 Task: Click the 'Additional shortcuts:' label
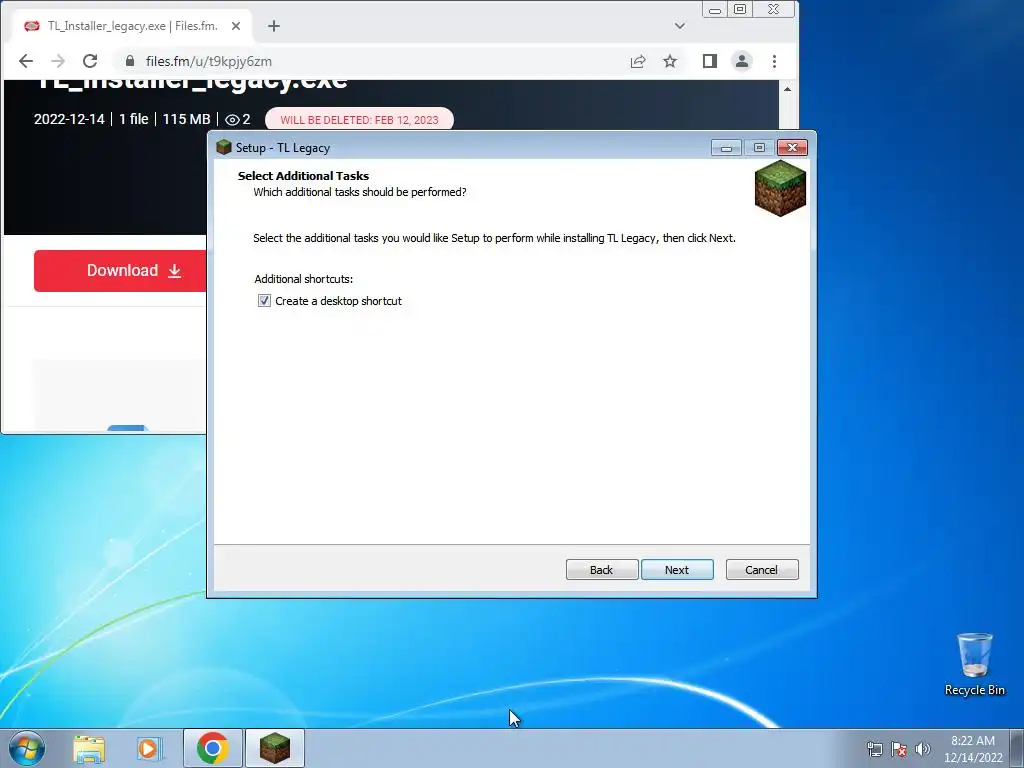pos(304,279)
